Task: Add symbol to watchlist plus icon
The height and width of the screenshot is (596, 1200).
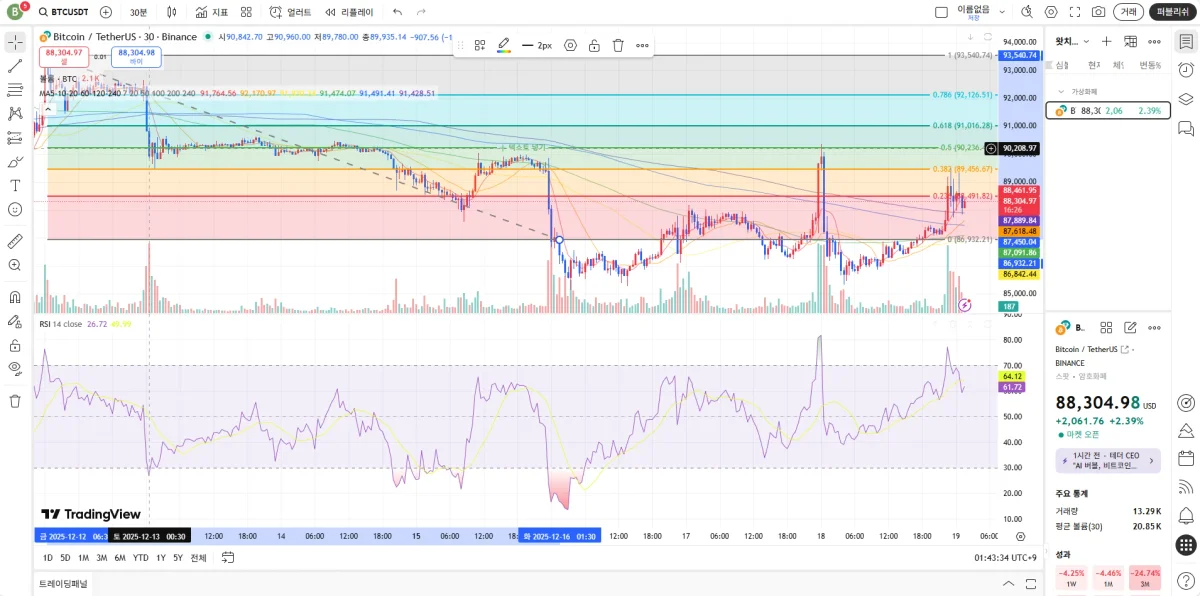Action: (1106, 41)
